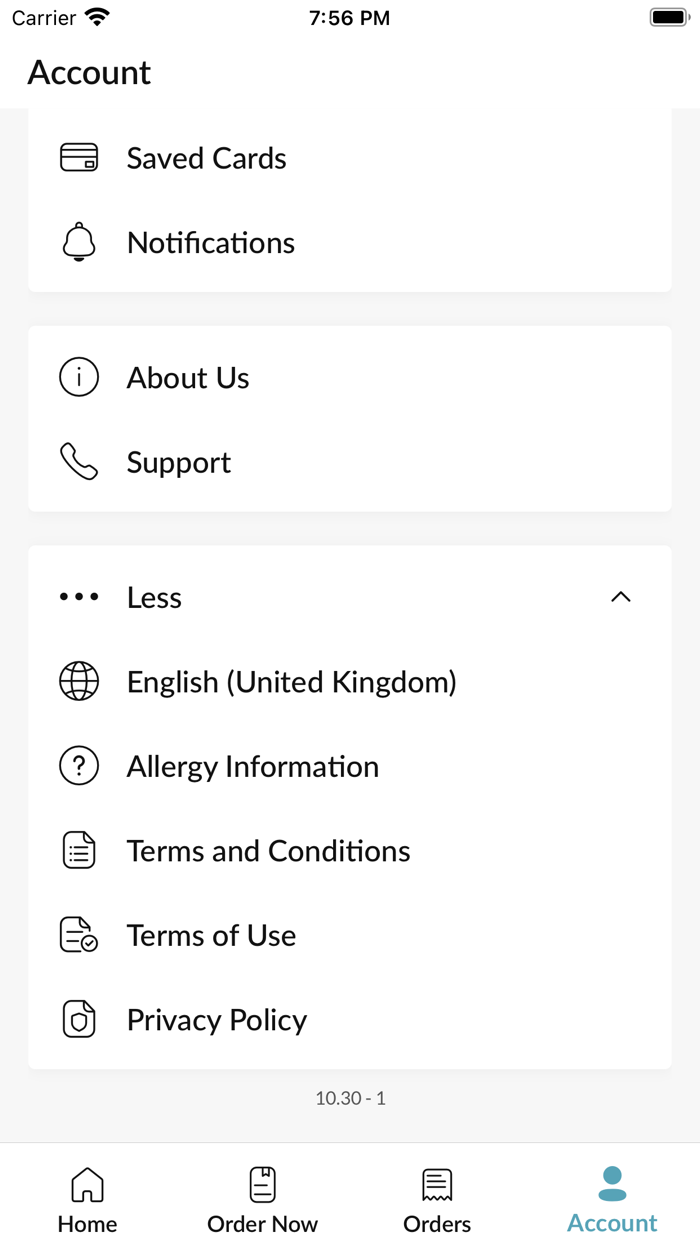This screenshot has height=1244, width=700.
Task: Change language from English (United Kingdom)
Action: coord(350,682)
